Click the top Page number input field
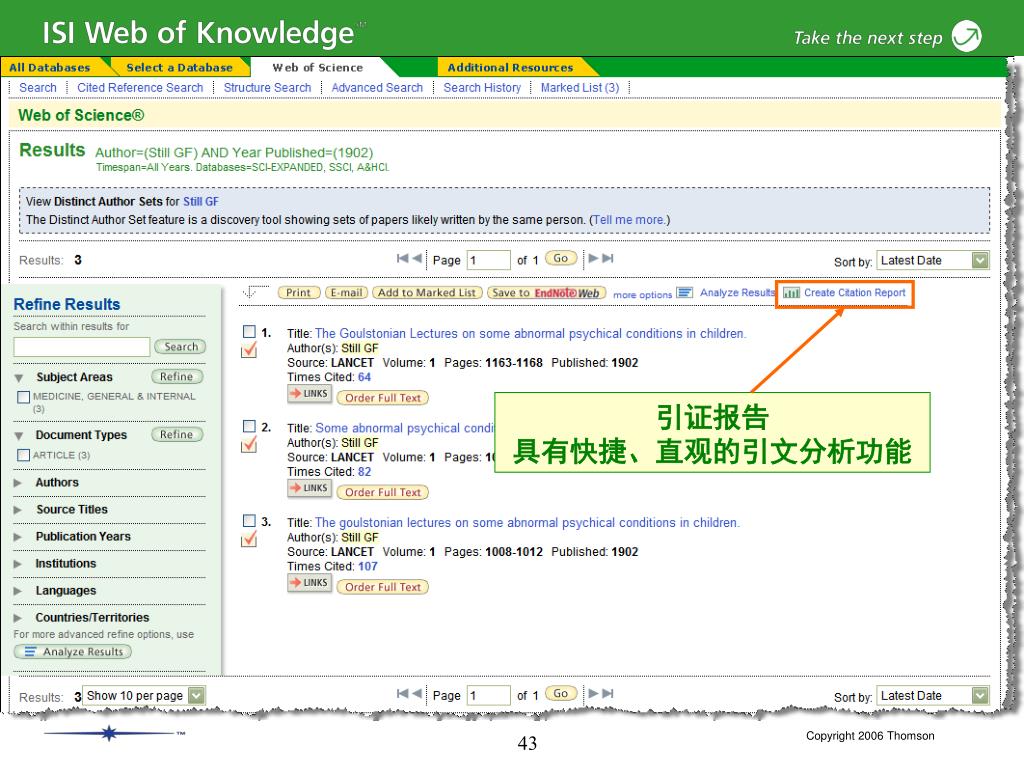 coord(488,260)
